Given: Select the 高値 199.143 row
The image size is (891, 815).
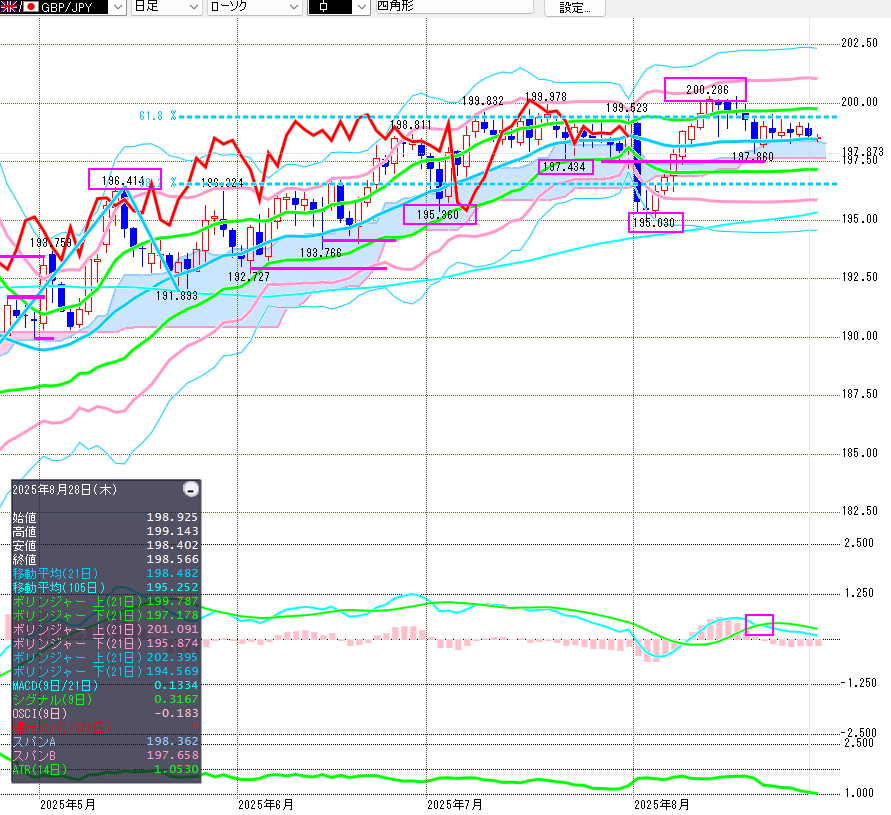Looking at the screenshot, I should 106,531.
